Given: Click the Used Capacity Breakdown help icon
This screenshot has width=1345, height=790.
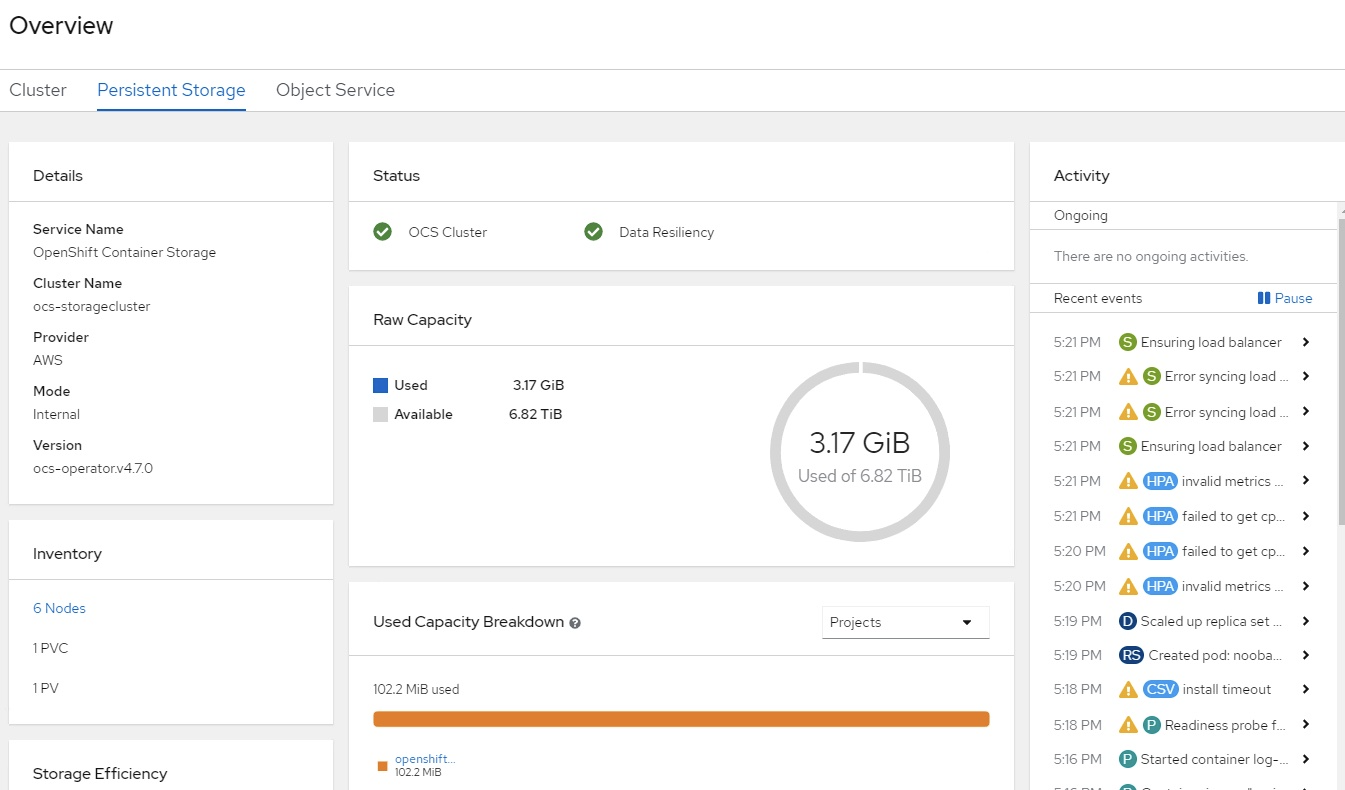Looking at the screenshot, I should tap(575, 622).
